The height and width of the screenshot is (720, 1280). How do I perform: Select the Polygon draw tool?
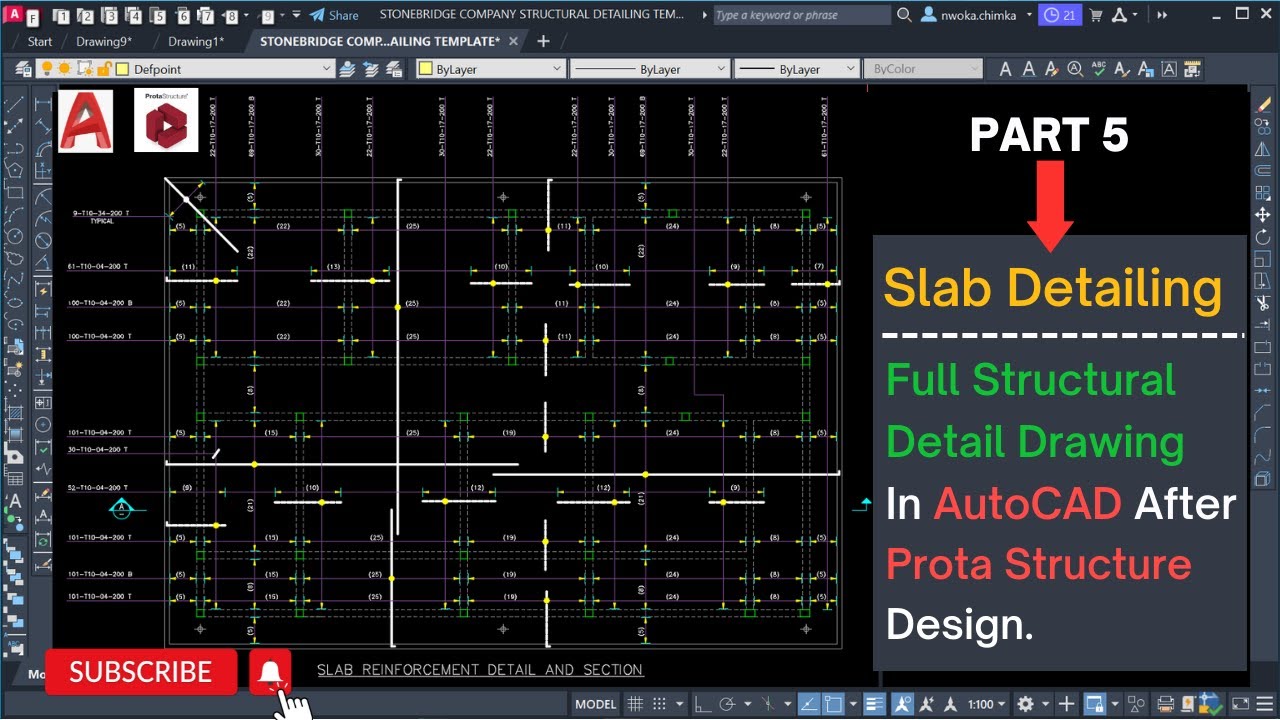click(14, 168)
